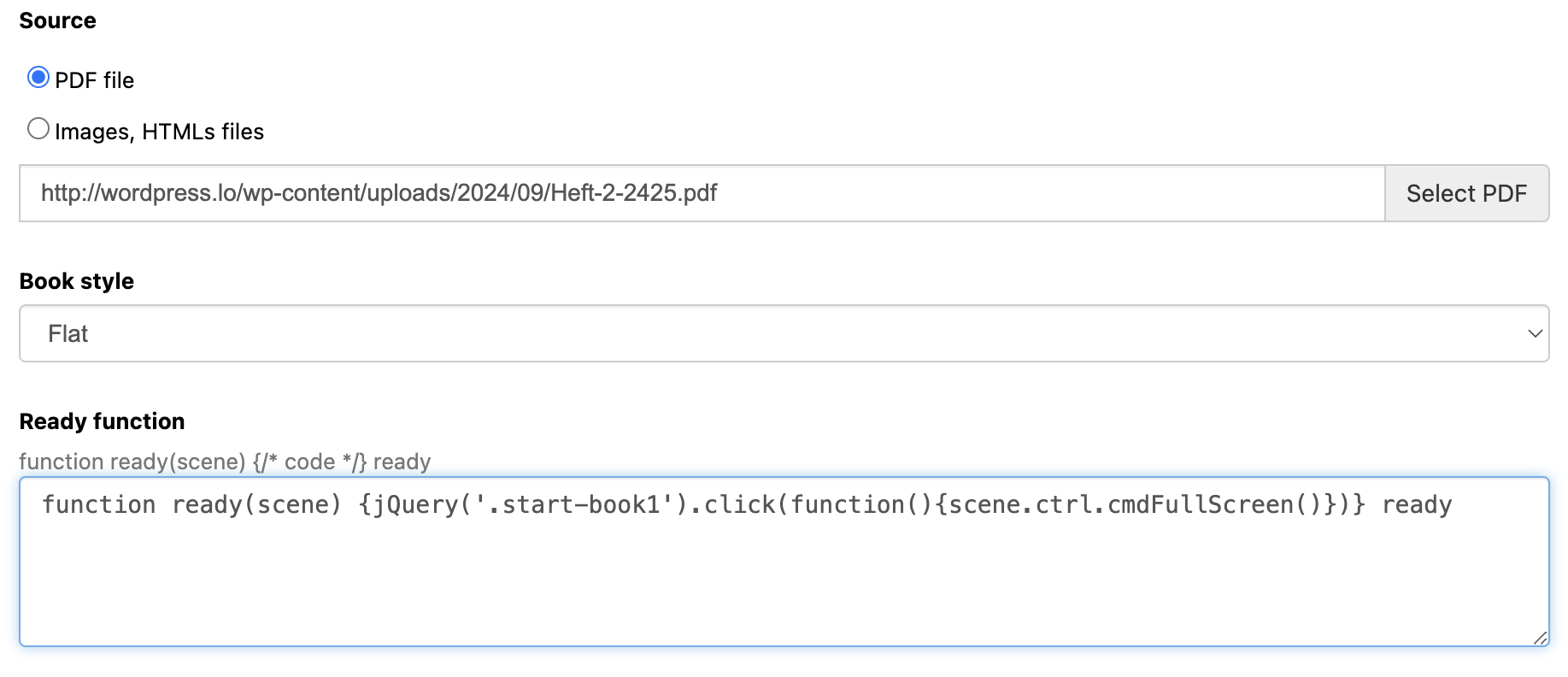Click the 'Ready function' section heading
Screen dimensions: 1568x677
pyautogui.click(x=102, y=421)
